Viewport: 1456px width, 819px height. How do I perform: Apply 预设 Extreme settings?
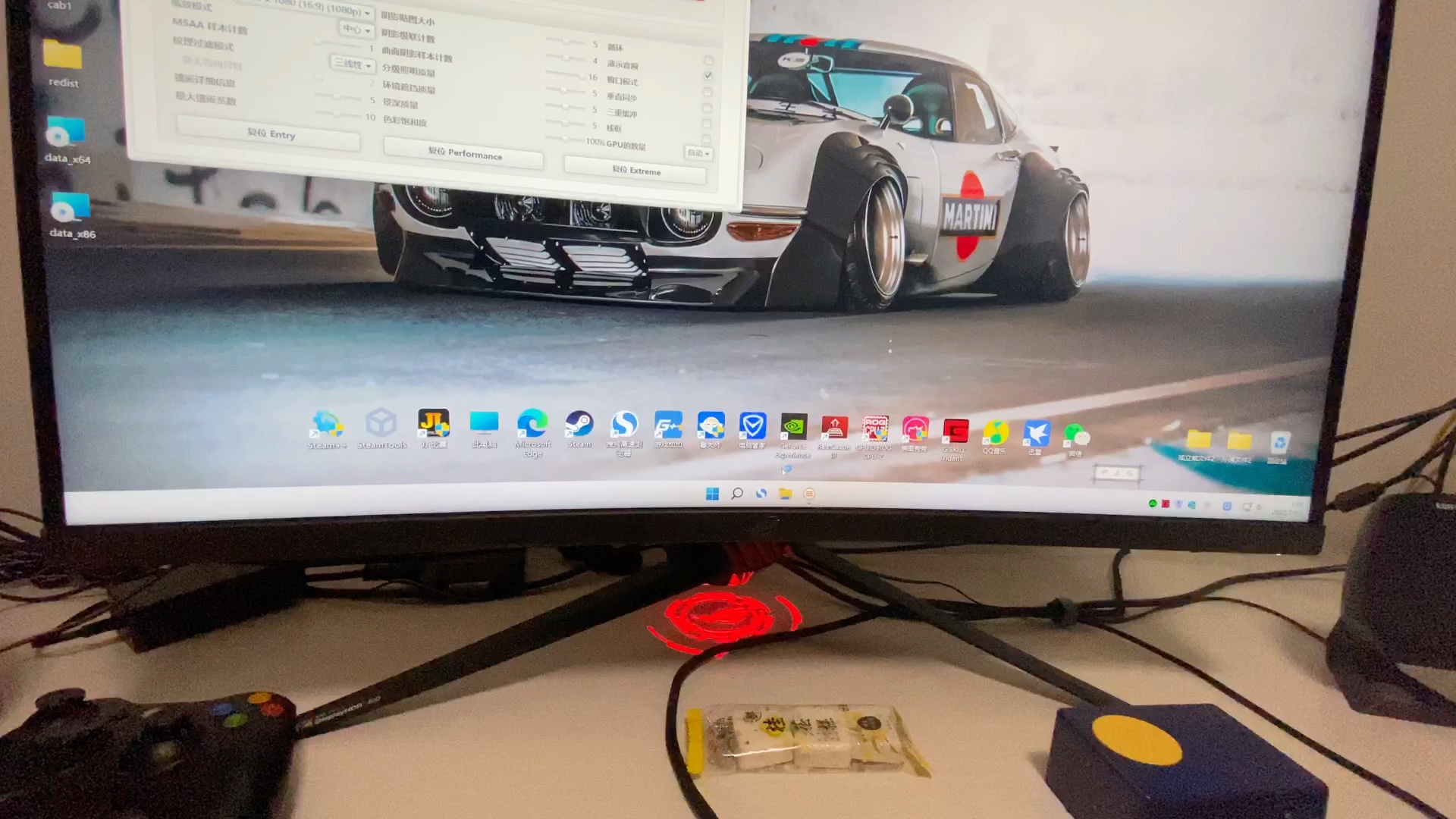[x=636, y=170]
